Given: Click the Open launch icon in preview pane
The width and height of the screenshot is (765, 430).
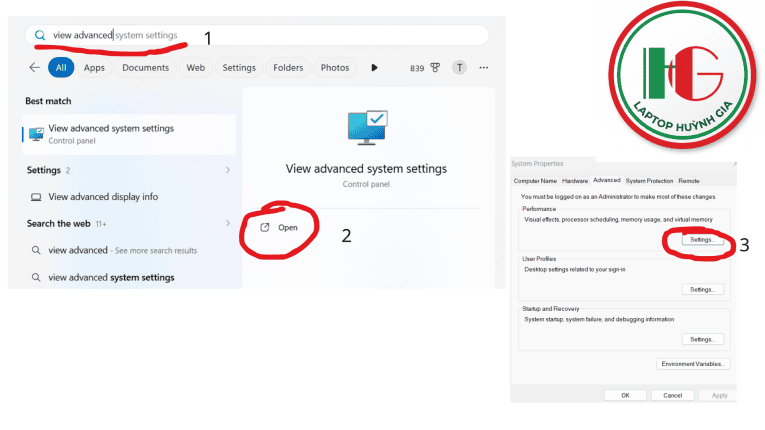Looking at the screenshot, I should pos(264,227).
